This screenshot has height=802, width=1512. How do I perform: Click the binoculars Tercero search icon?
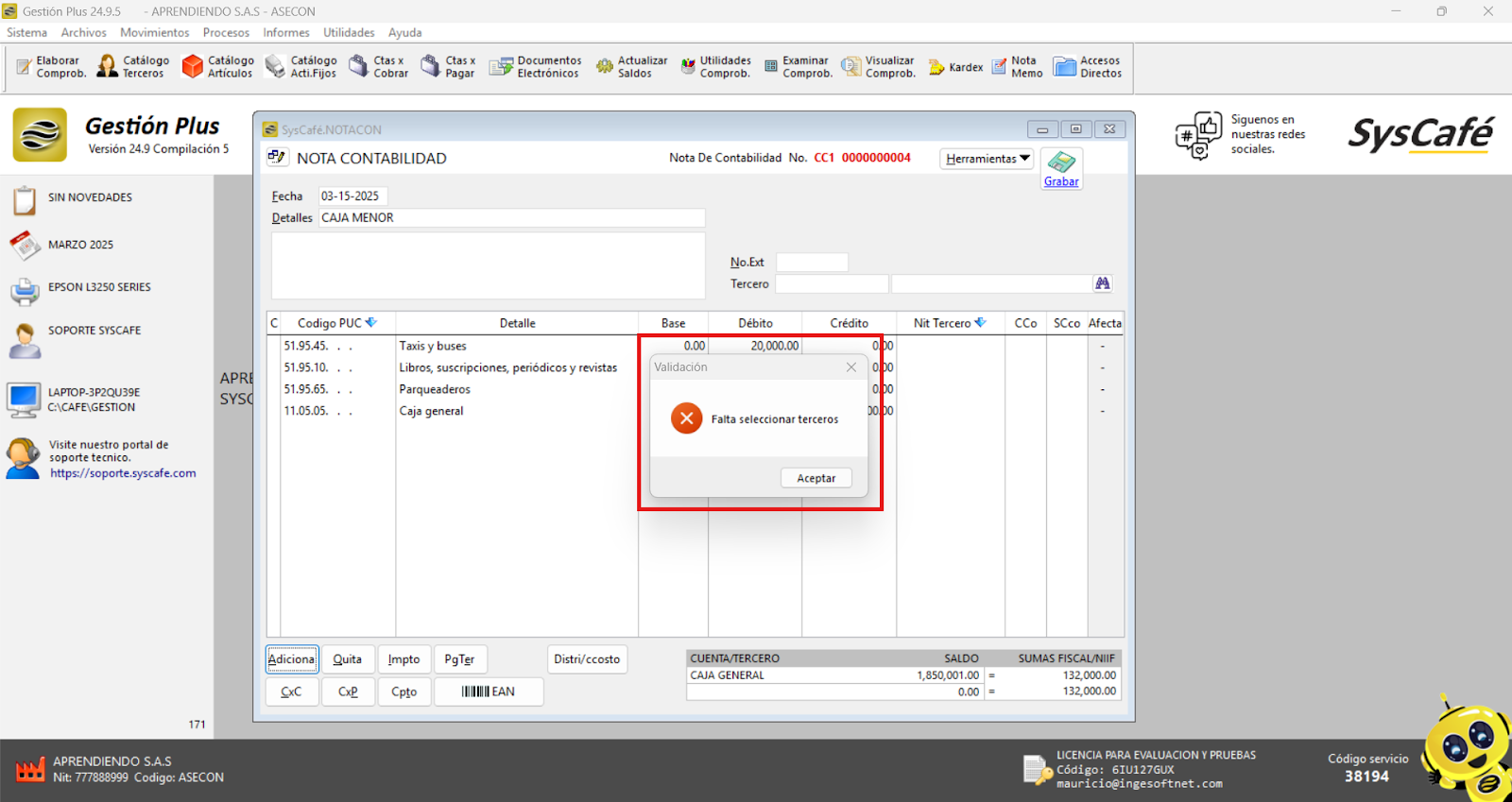(1102, 283)
